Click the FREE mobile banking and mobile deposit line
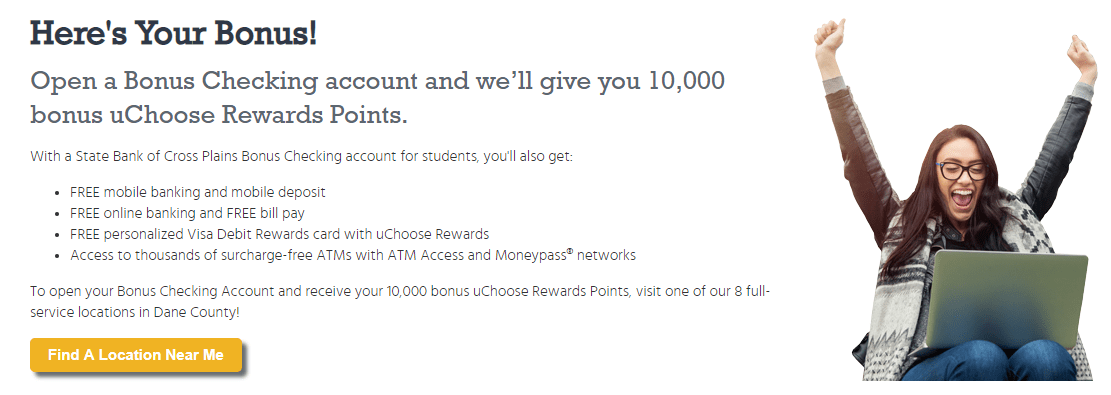 tap(198, 192)
